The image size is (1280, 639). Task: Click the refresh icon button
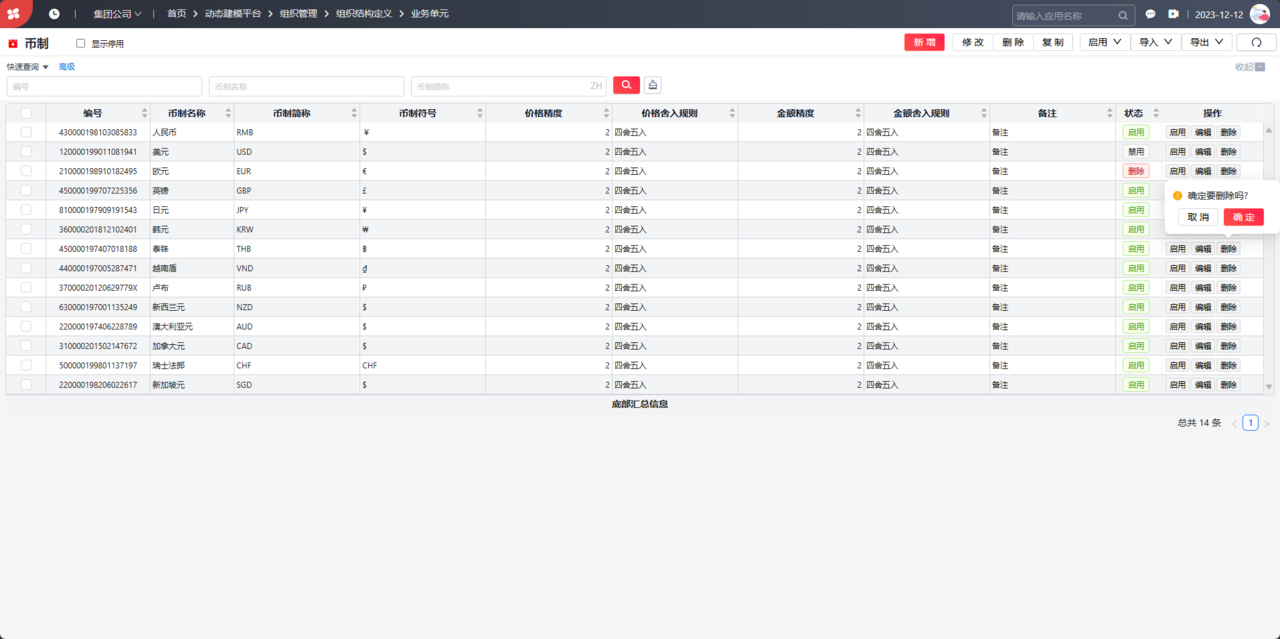click(1256, 42)
